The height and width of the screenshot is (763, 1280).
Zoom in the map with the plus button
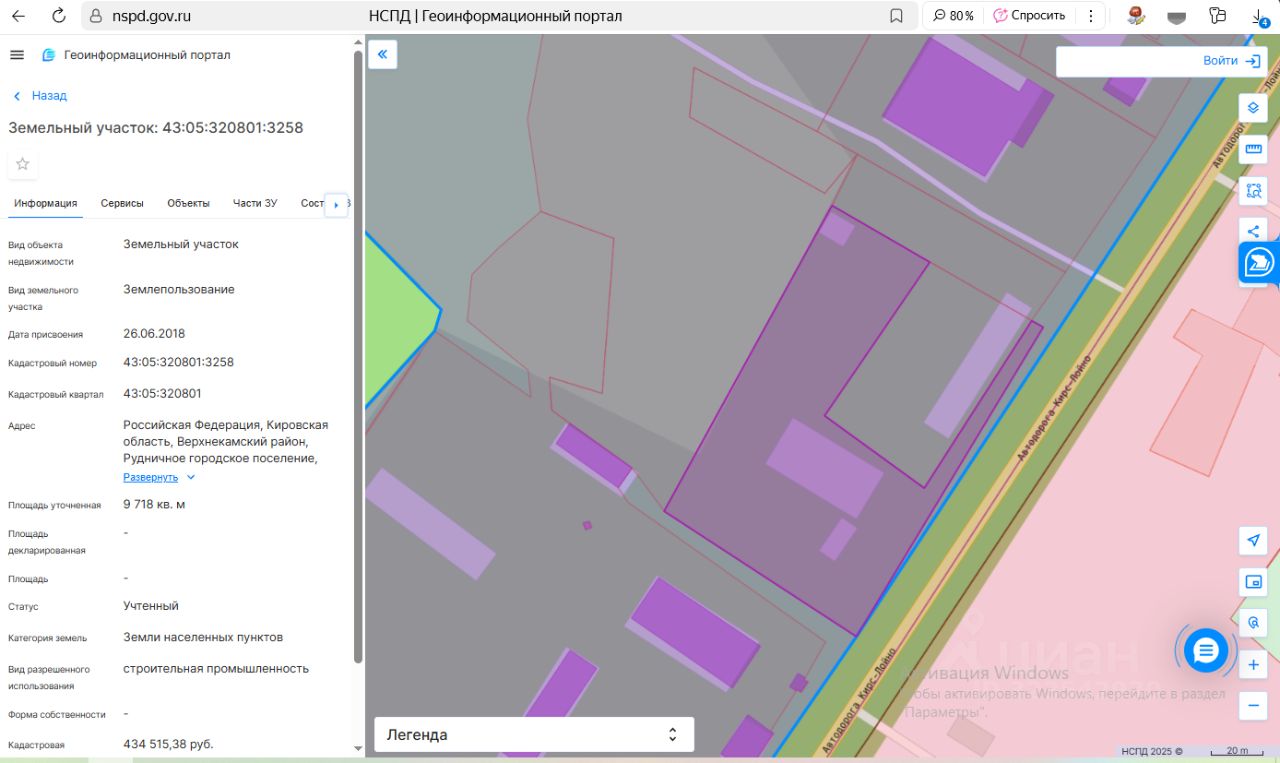click(1253, 664)
